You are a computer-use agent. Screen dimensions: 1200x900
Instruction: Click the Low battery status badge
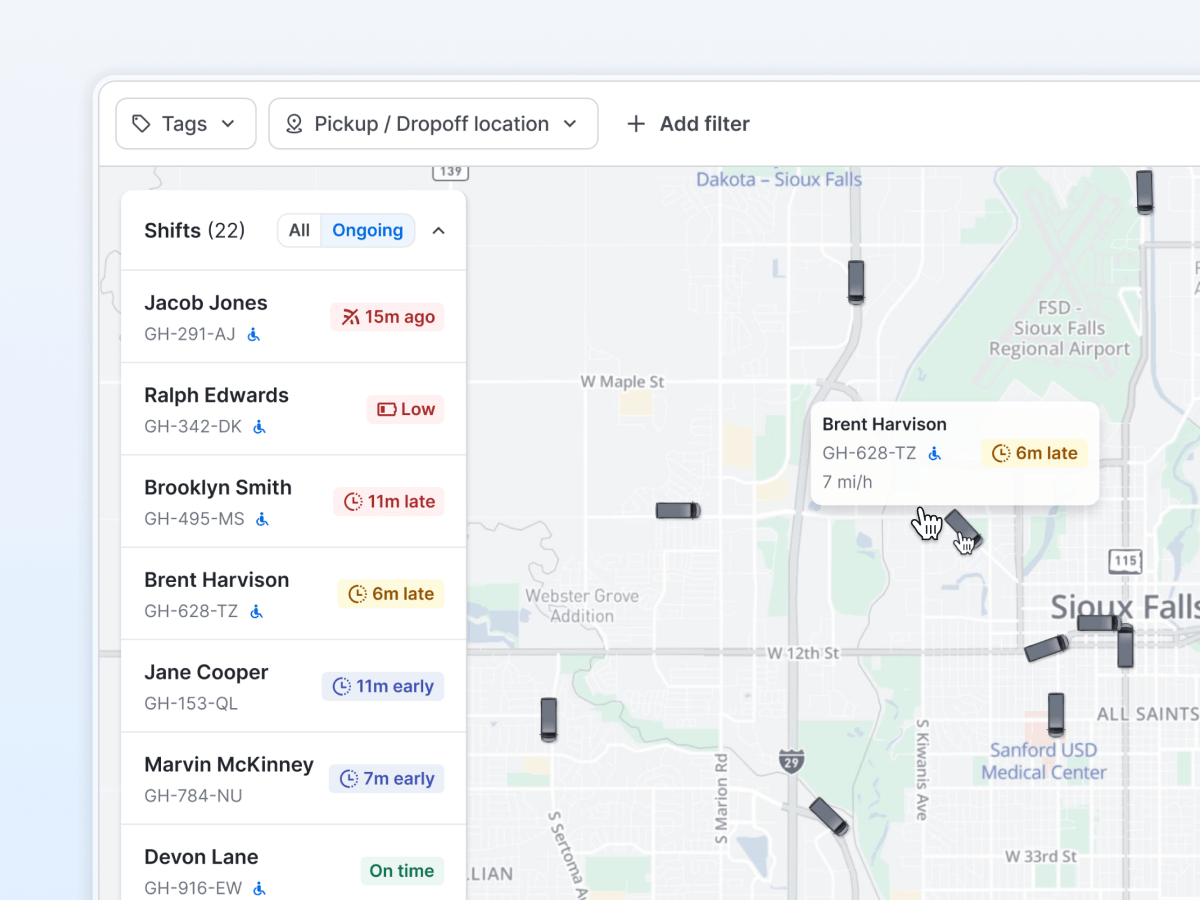pos(405,409)
